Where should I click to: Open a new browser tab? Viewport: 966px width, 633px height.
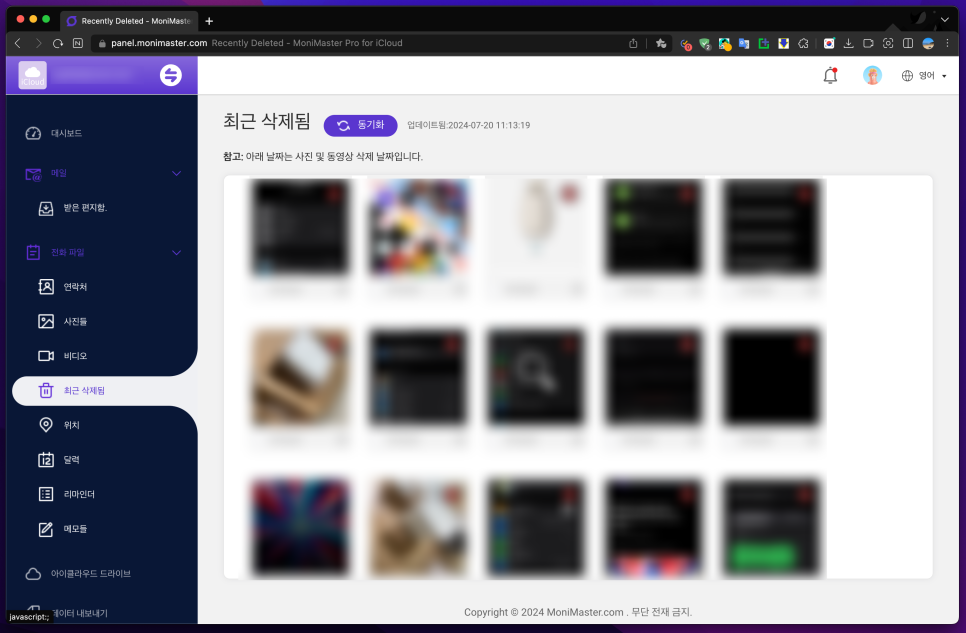(x=209, y=21)
